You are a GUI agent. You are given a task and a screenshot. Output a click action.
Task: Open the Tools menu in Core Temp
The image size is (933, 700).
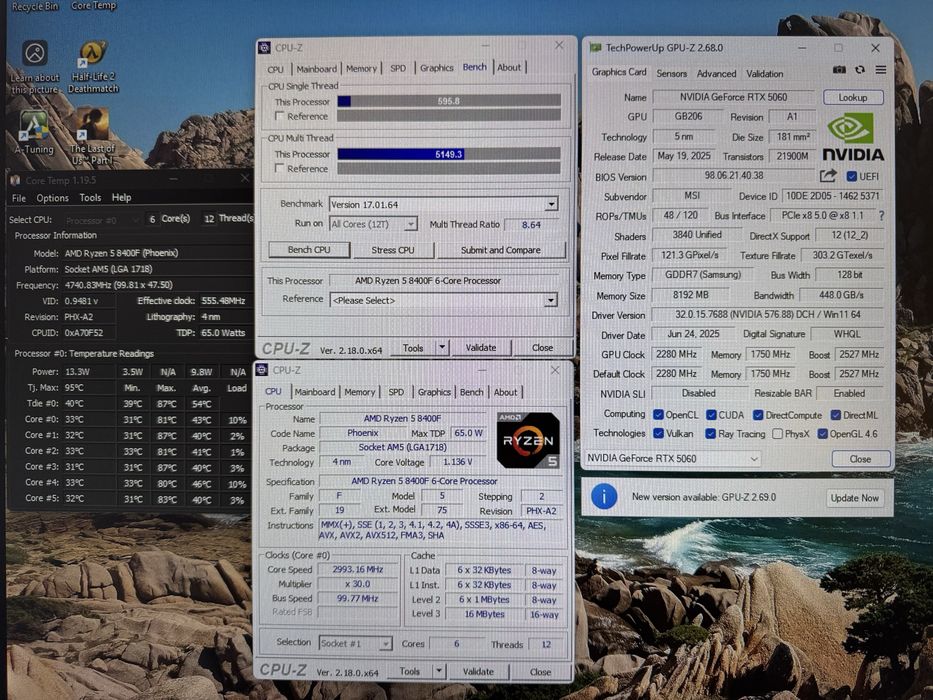click(x=90, y=198)
